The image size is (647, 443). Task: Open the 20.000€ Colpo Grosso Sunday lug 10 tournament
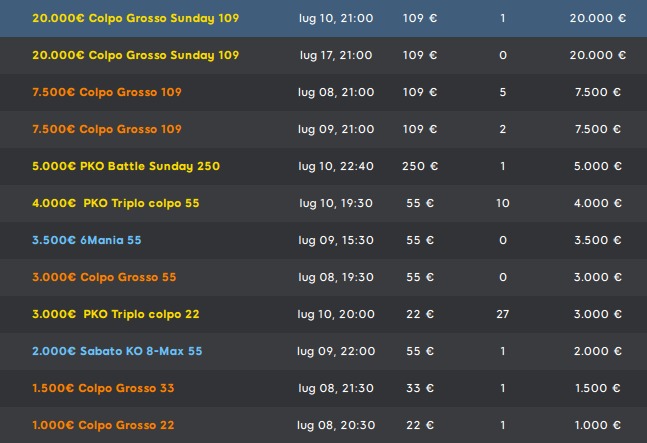[135, 18]
